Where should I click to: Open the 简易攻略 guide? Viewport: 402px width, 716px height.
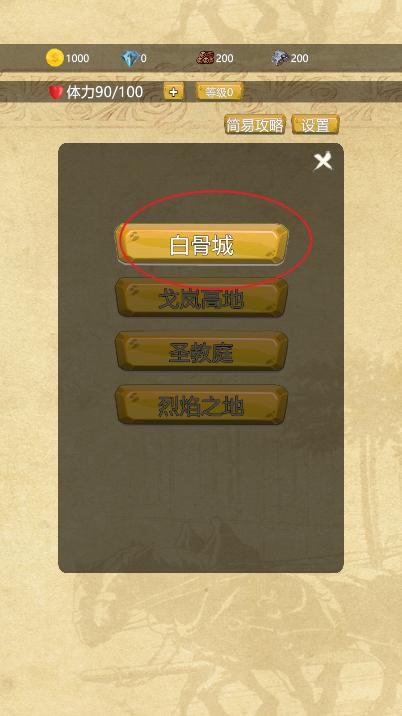[x=255, y=125]
